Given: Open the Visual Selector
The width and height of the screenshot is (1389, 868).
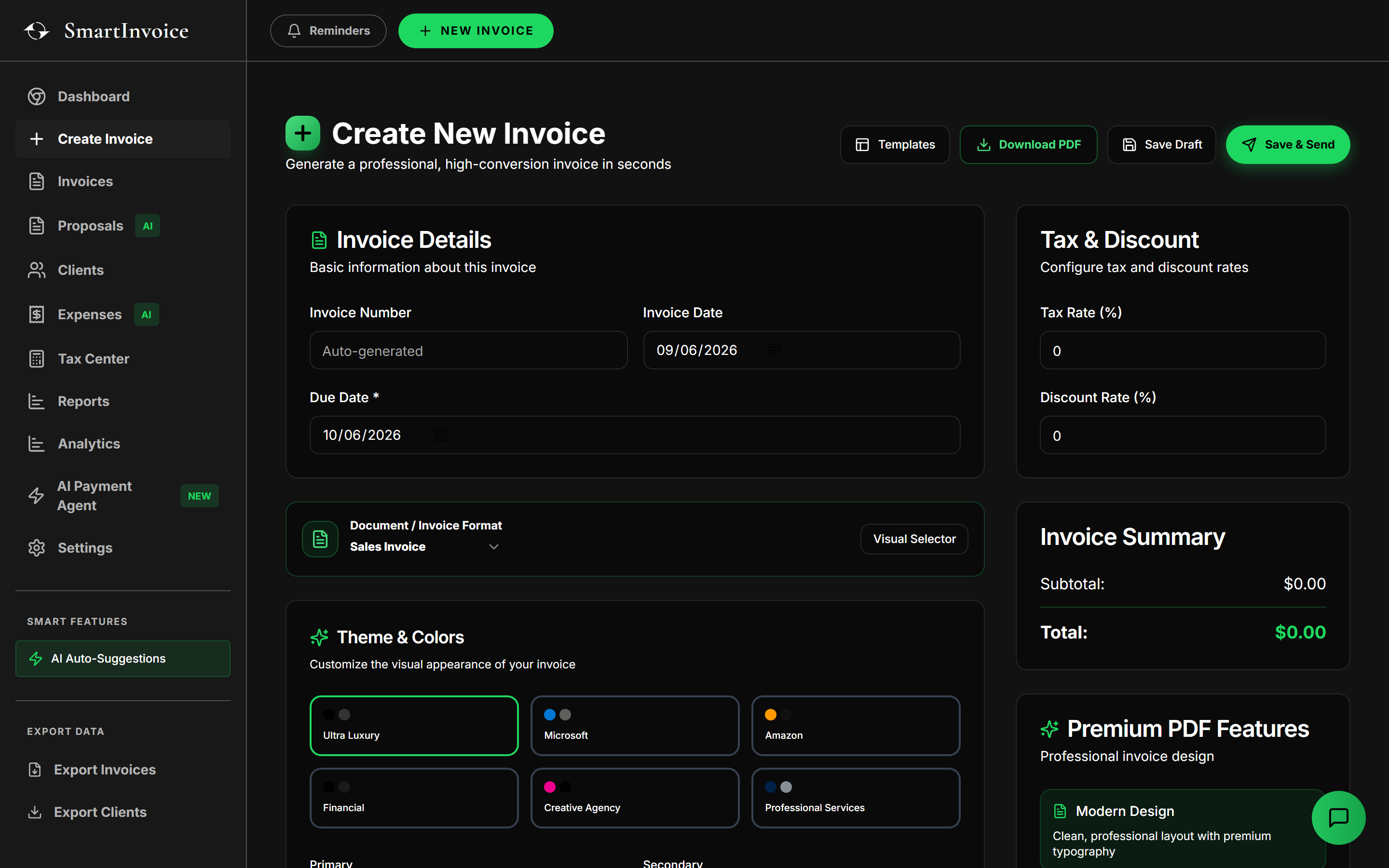Looking at the screenshot, I should pos(914,539).
